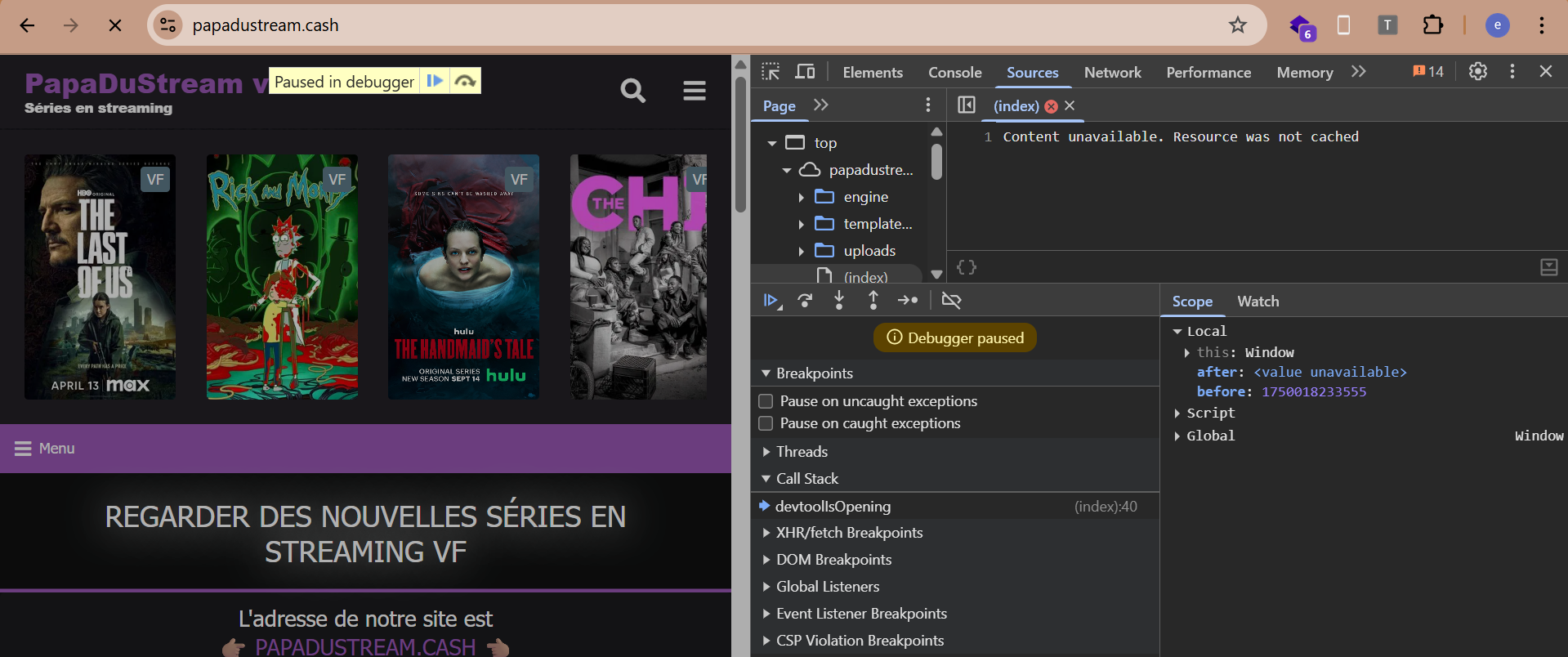Open Chrome three-dot menu
1568x657 pixels.
tap(1542, 25)
